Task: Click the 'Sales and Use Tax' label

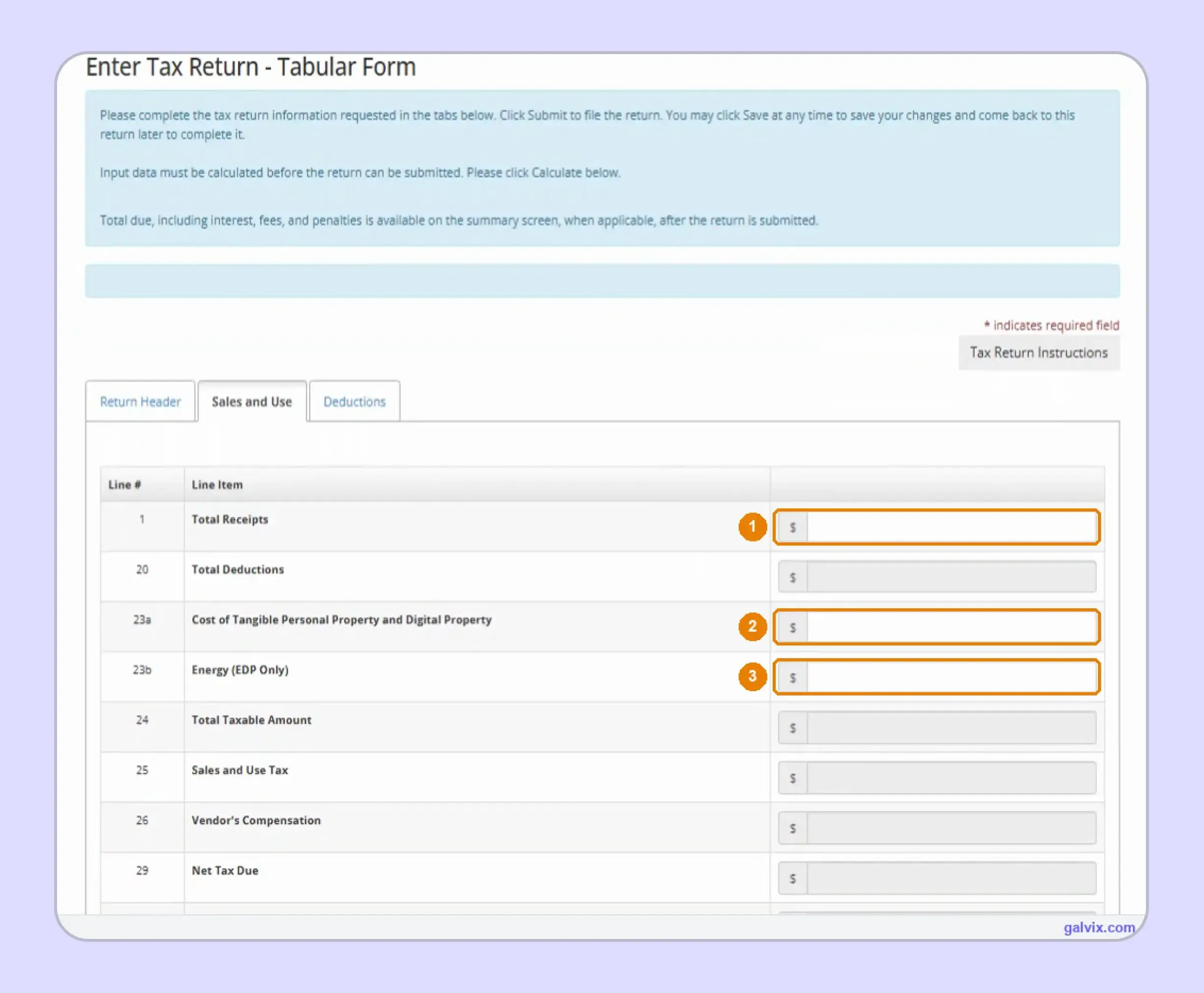Action: [x=240, y=770]
